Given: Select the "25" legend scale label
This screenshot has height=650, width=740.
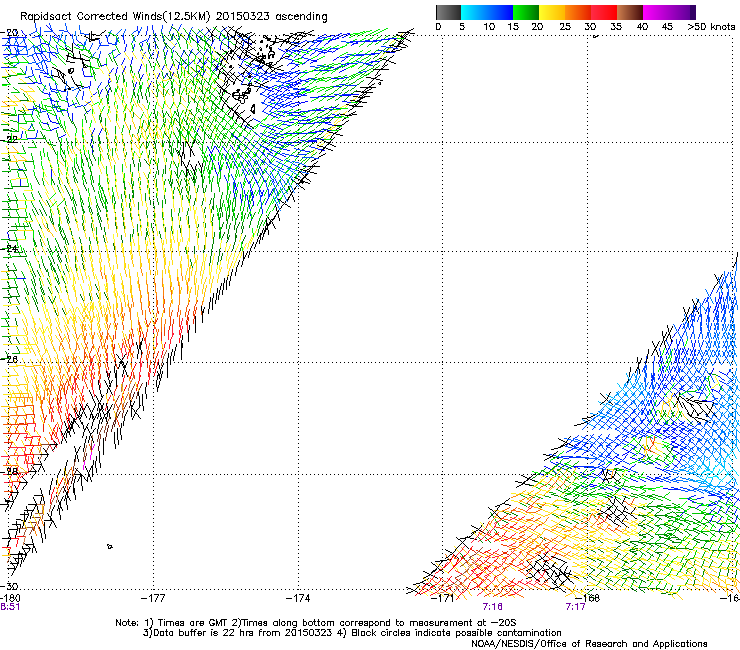Looking at the screenshot, I should click(565, 27).
